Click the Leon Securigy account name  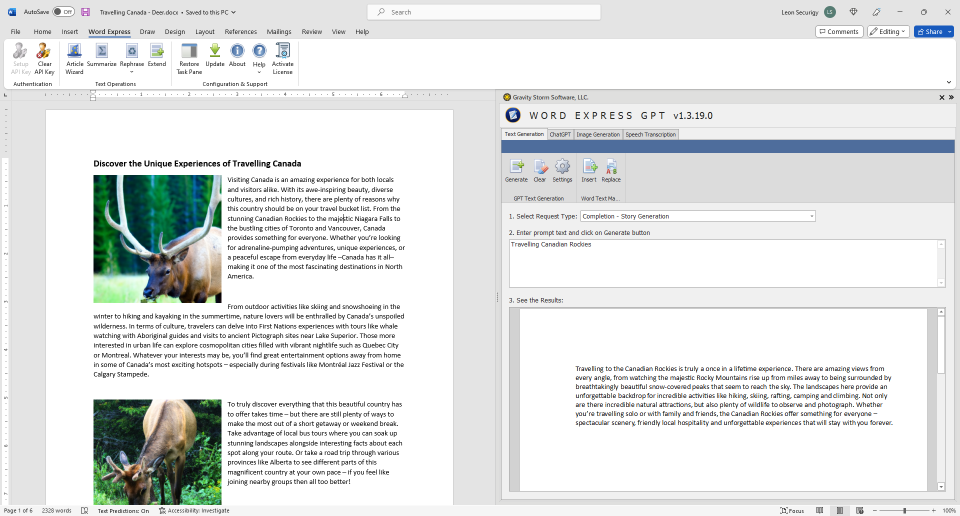click(x=800, y=12)
